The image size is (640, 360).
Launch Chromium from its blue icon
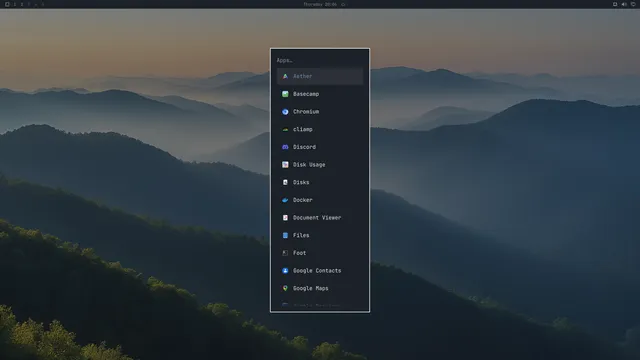click(x=285, y=111)
